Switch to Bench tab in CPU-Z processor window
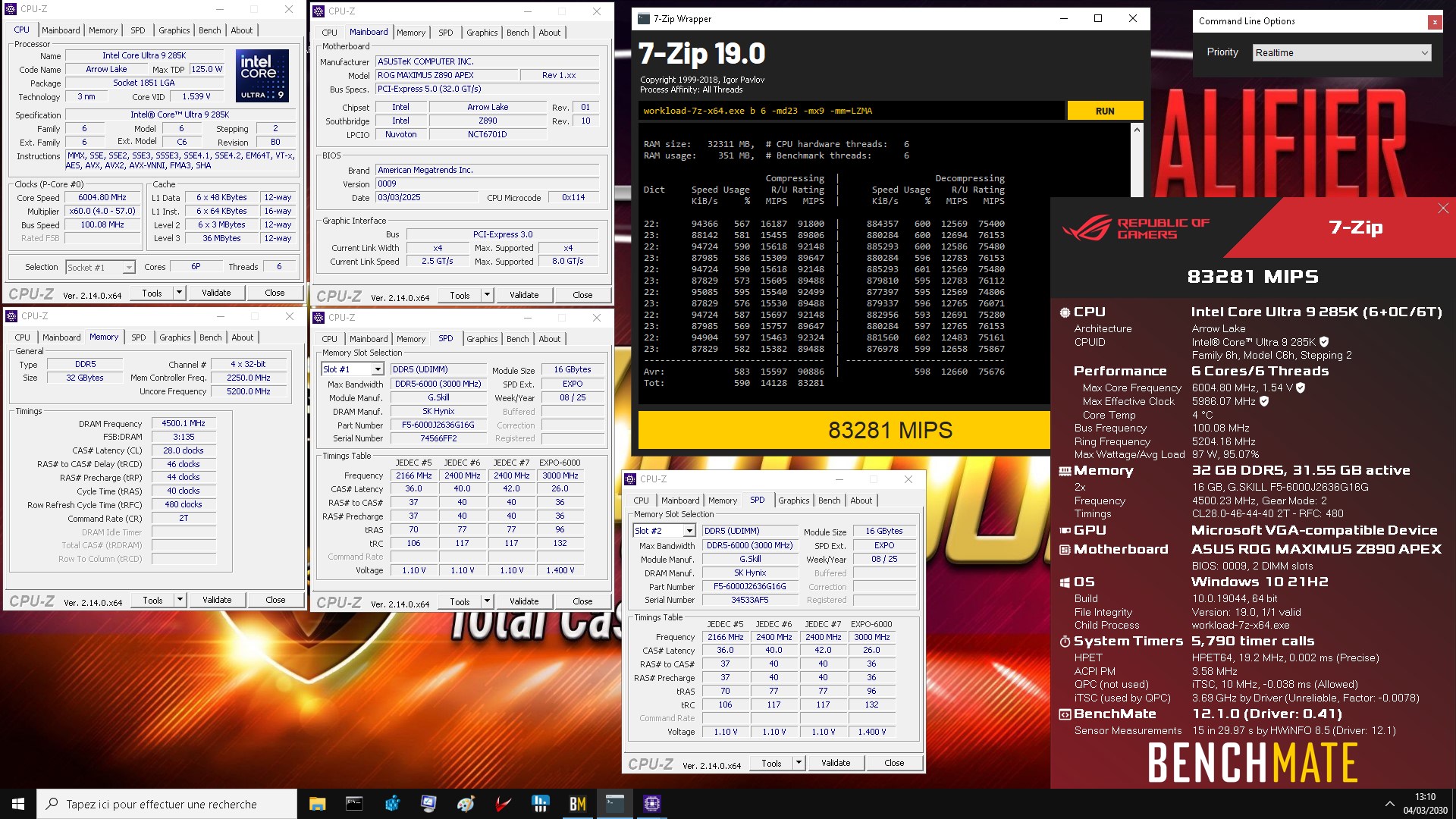The image size is (1456, 819). [x=210, y=30]
